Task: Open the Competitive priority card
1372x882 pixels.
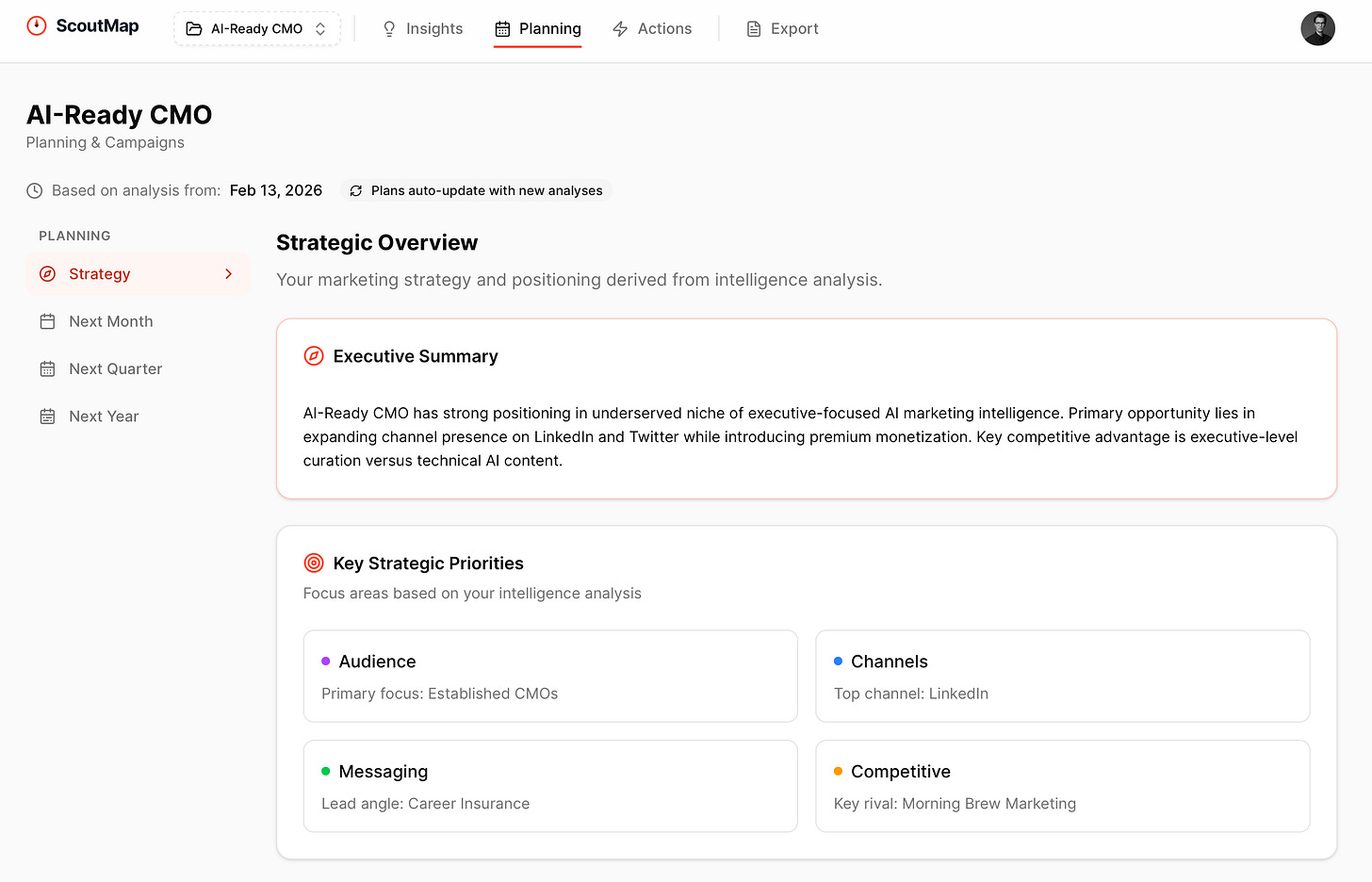Action: (1063, 787)
